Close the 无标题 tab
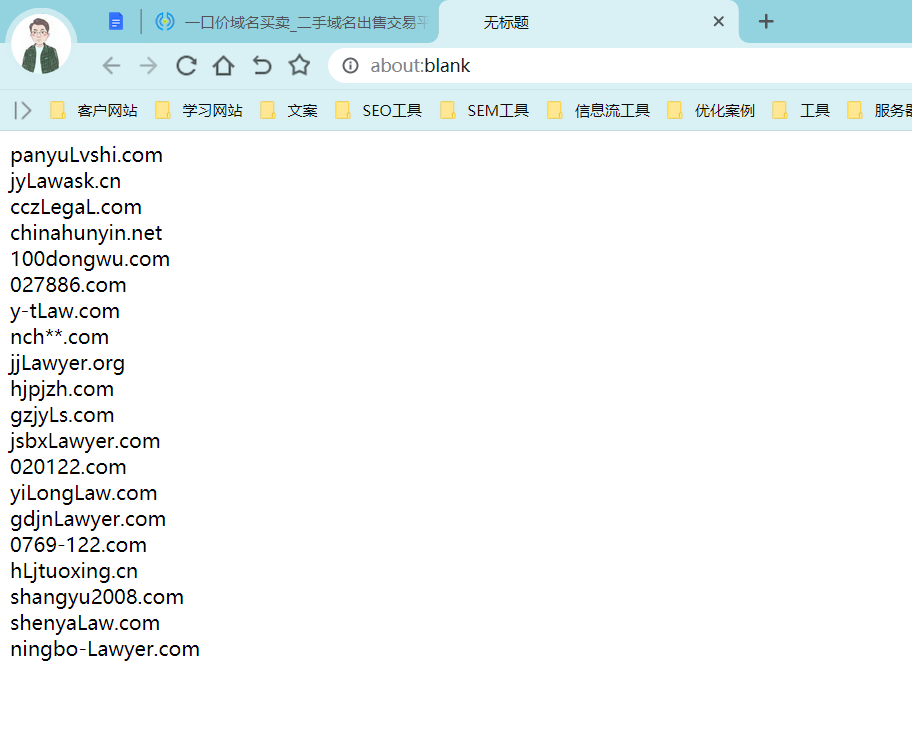This screenshot has width=912, height=732. 718,22
